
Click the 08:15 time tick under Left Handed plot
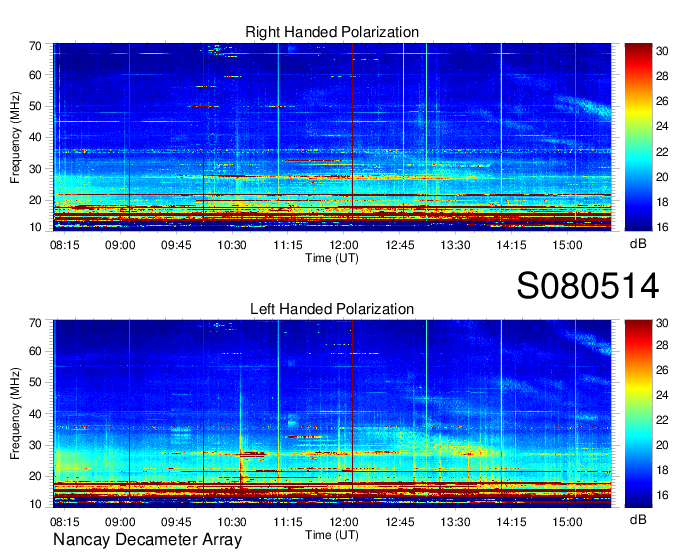(x=65, y=522)
